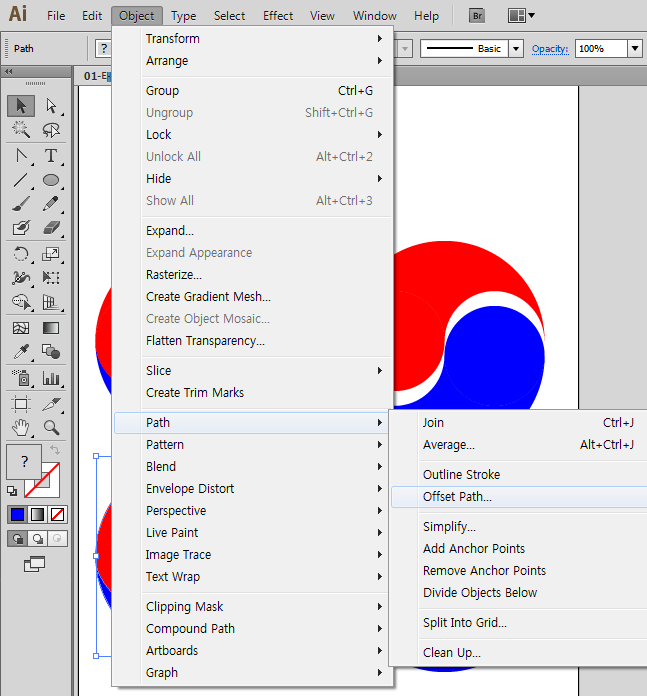The height and width of the screenshot is (696, 647).
Task: Collapse toolbar with double-arrow button
Action: point(8,71)
